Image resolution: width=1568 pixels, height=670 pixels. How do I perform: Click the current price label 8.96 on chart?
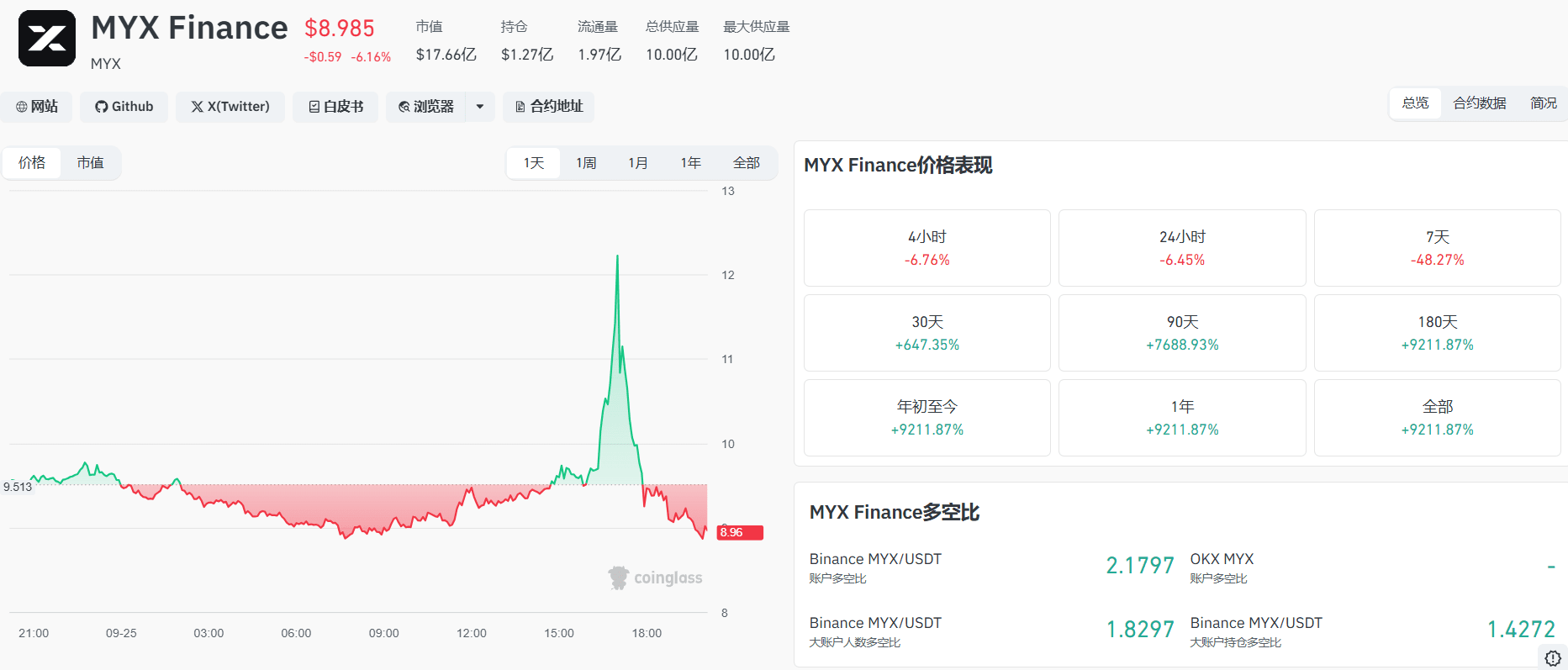(740, 532)
